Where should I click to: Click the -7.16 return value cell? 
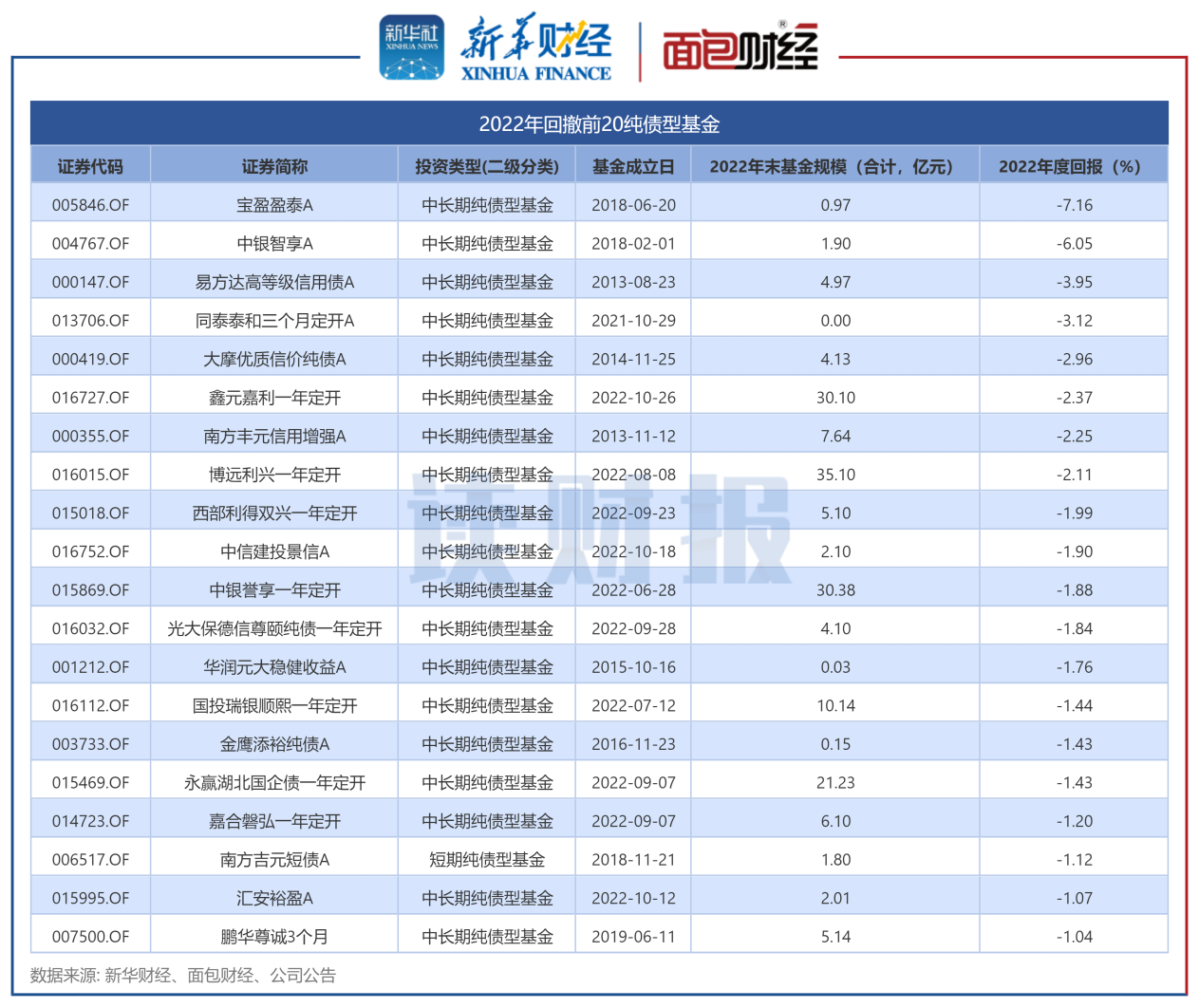click(1074, 205)
